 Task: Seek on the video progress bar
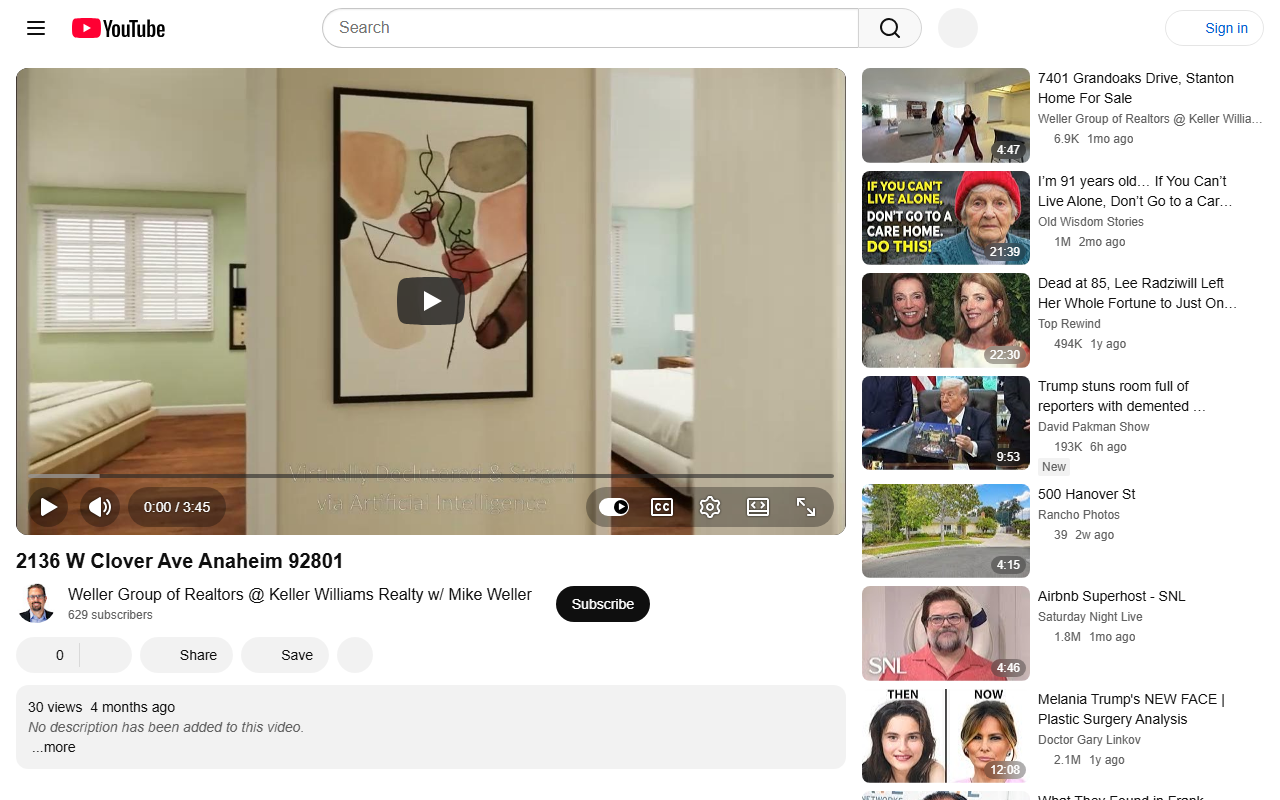tap(431, 476)
